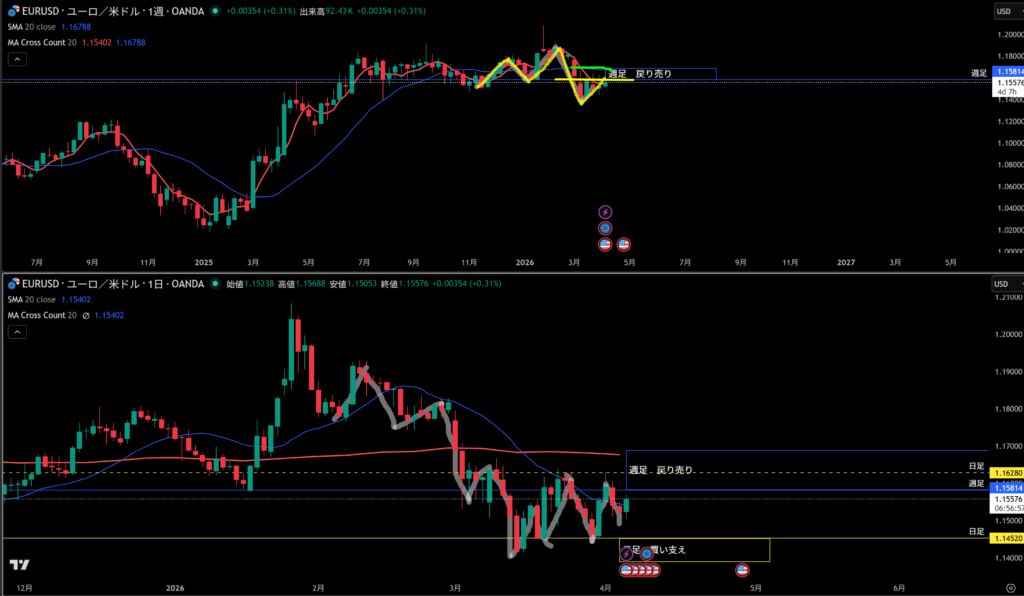Click the purple lightning event icon on weekly chart

point(605,212)
